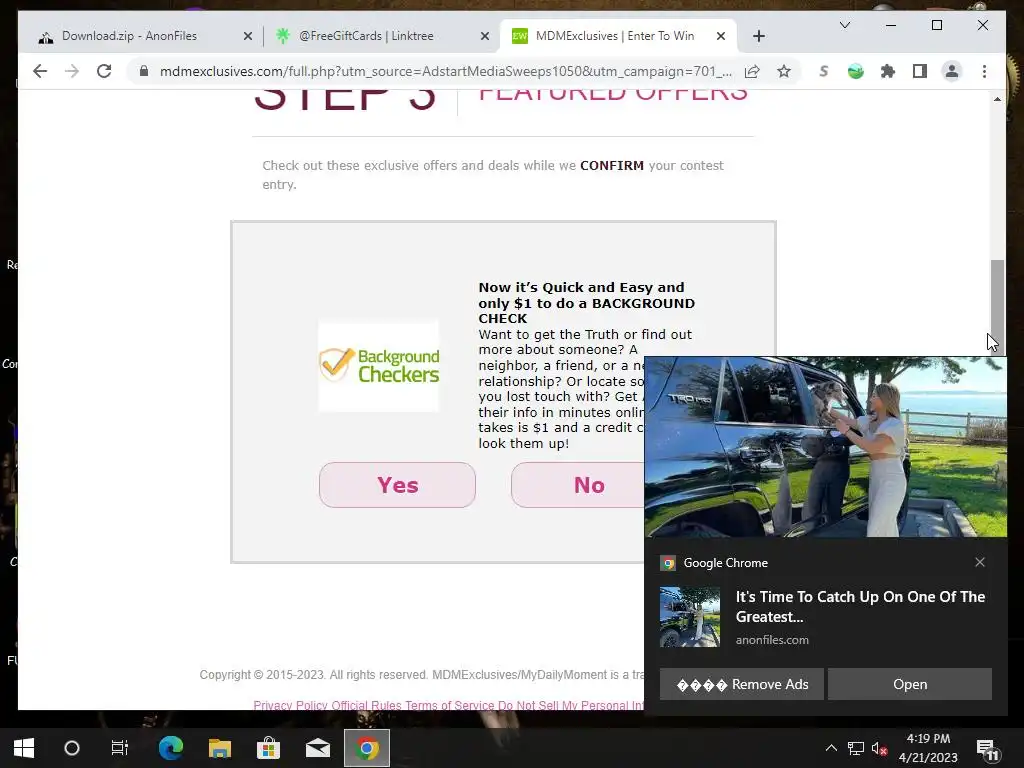Open the Action Center notifications icon
1024x768 pixels.
coord(987,749)
